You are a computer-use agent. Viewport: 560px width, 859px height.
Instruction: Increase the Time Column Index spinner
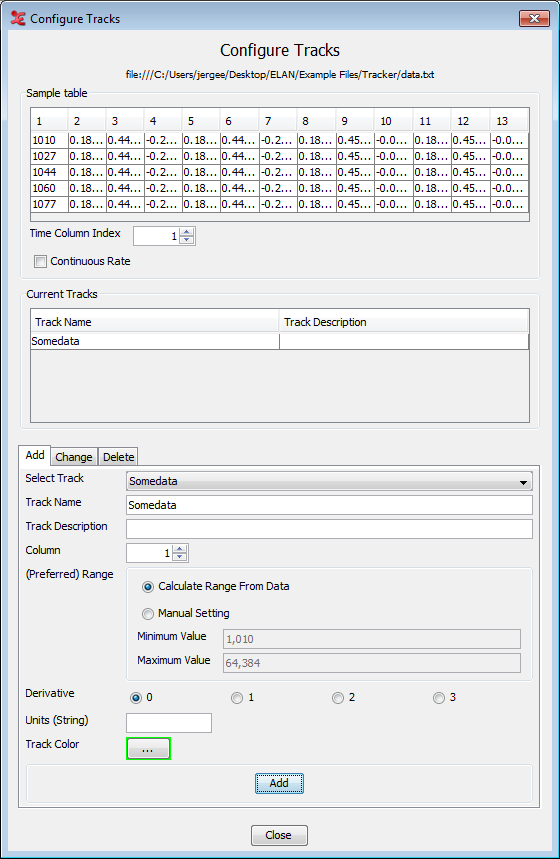[x=187, y=232]
